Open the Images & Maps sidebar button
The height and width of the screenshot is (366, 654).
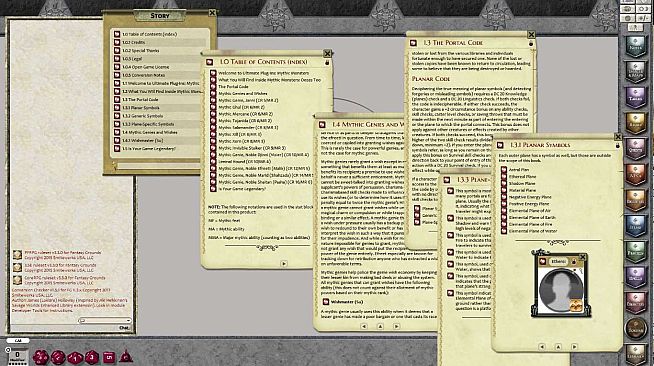tap(636, 72)
